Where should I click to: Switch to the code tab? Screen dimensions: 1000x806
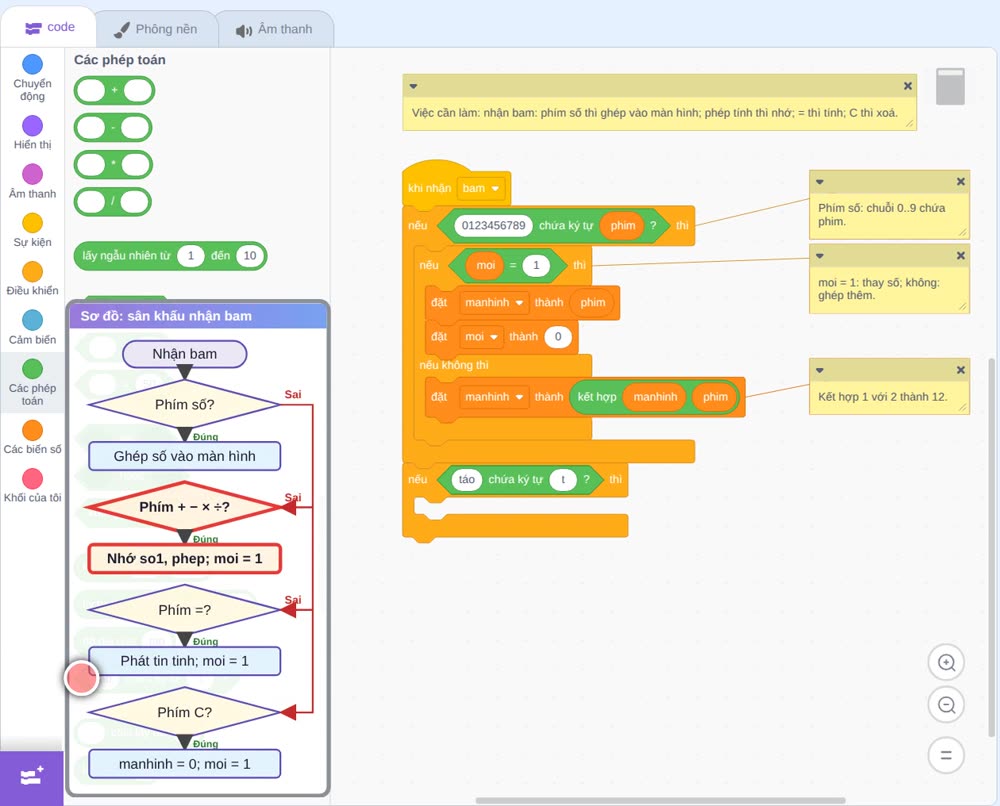49,27
